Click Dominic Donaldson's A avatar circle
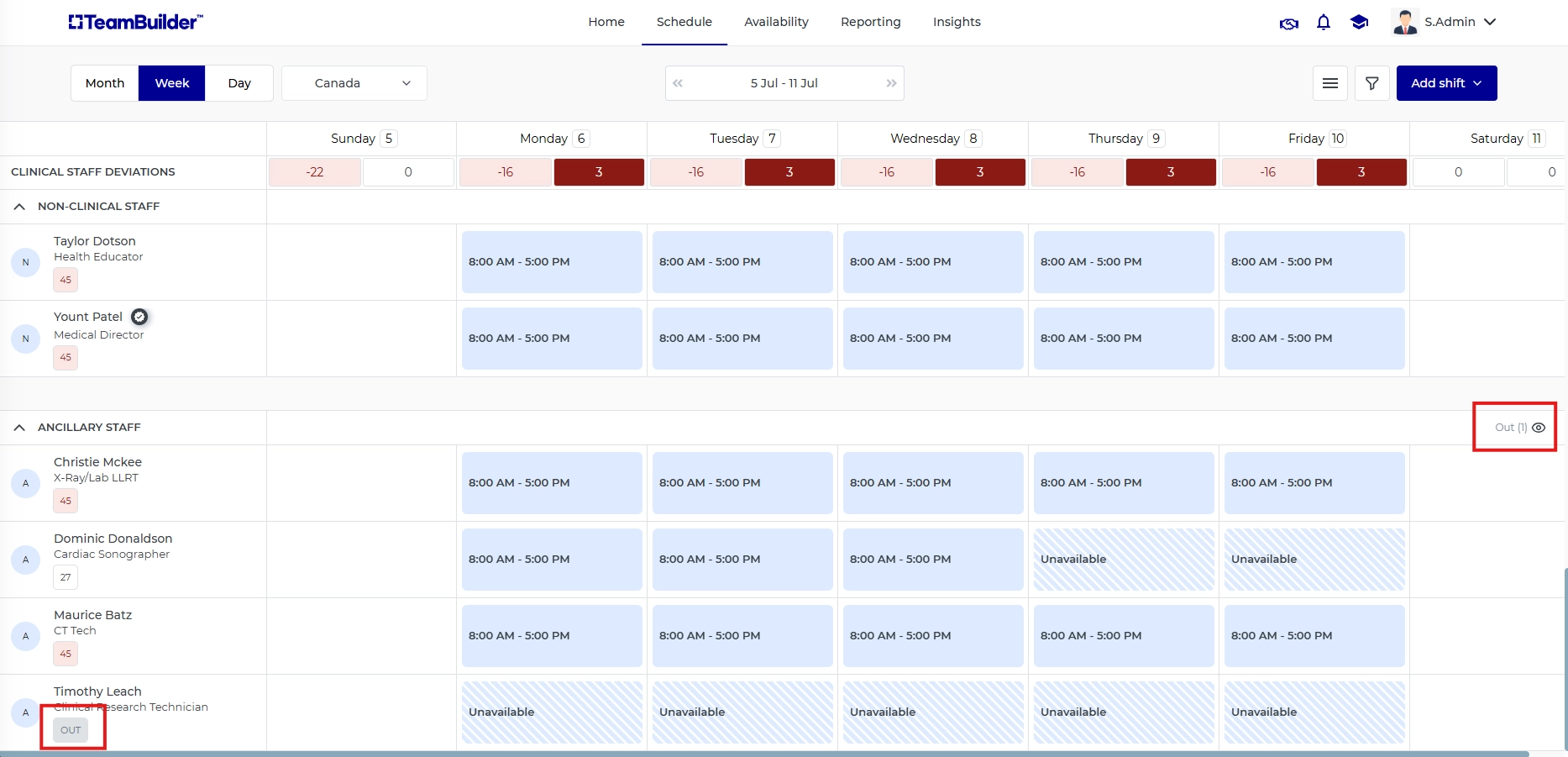 tap(25, 560)
